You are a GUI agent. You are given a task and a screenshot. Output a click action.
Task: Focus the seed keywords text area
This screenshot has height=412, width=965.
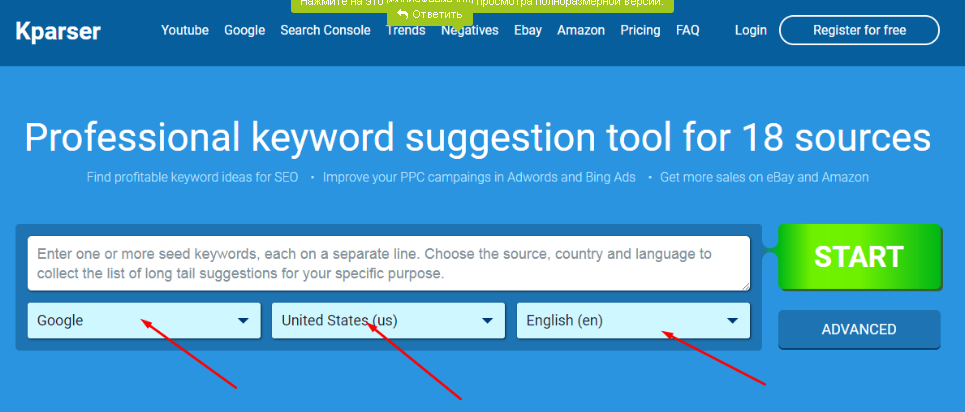click(x=388, y=264)
